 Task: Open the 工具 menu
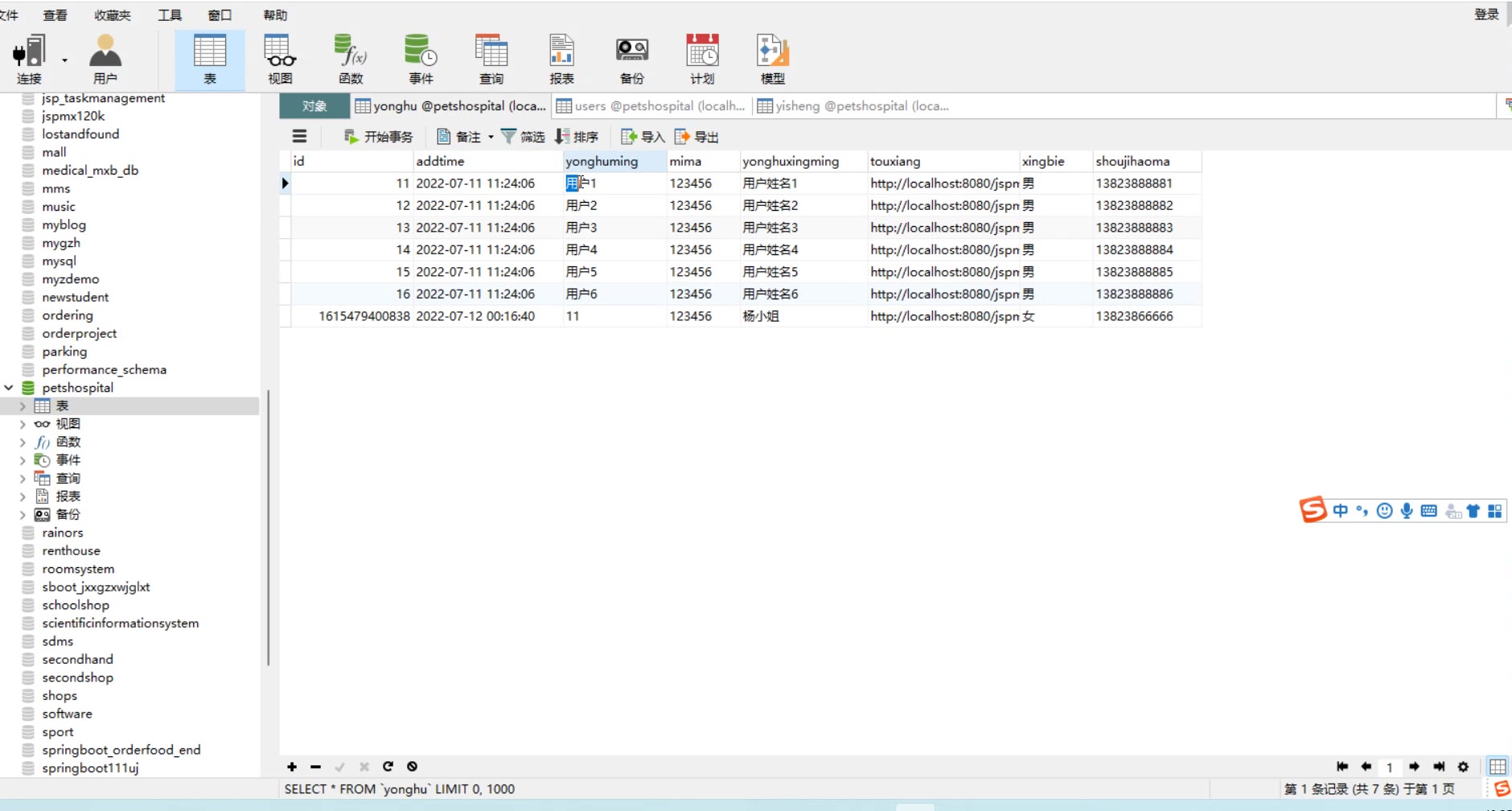point(169,15)
